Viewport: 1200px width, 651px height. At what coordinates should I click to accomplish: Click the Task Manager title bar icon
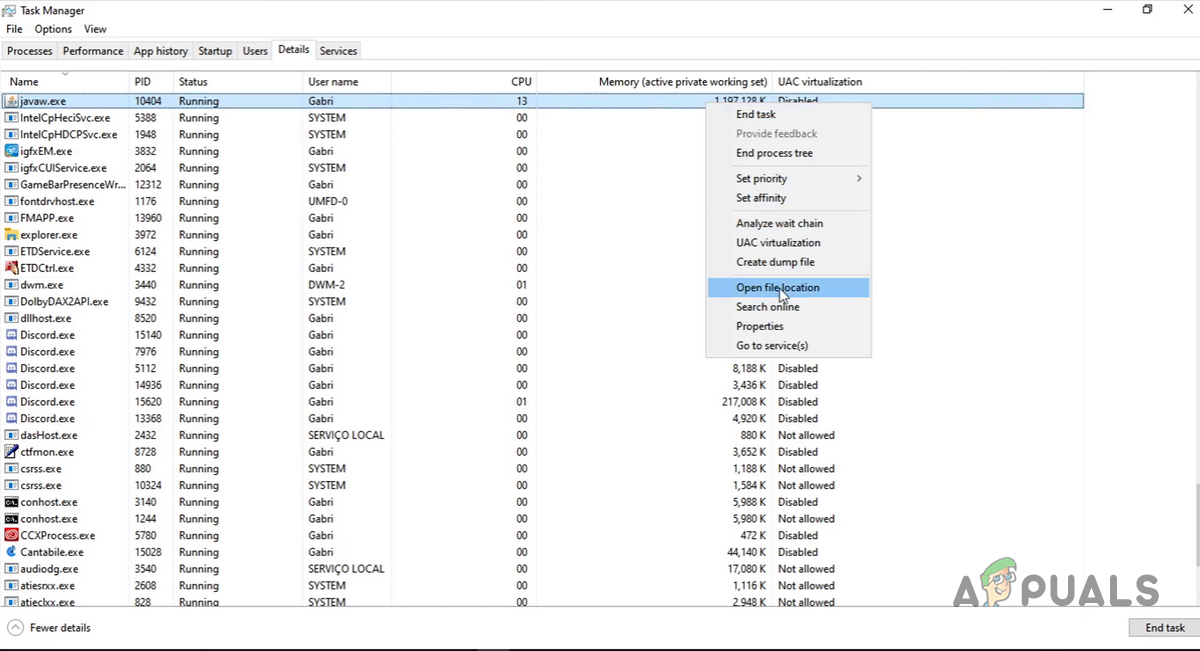[10, 10]
